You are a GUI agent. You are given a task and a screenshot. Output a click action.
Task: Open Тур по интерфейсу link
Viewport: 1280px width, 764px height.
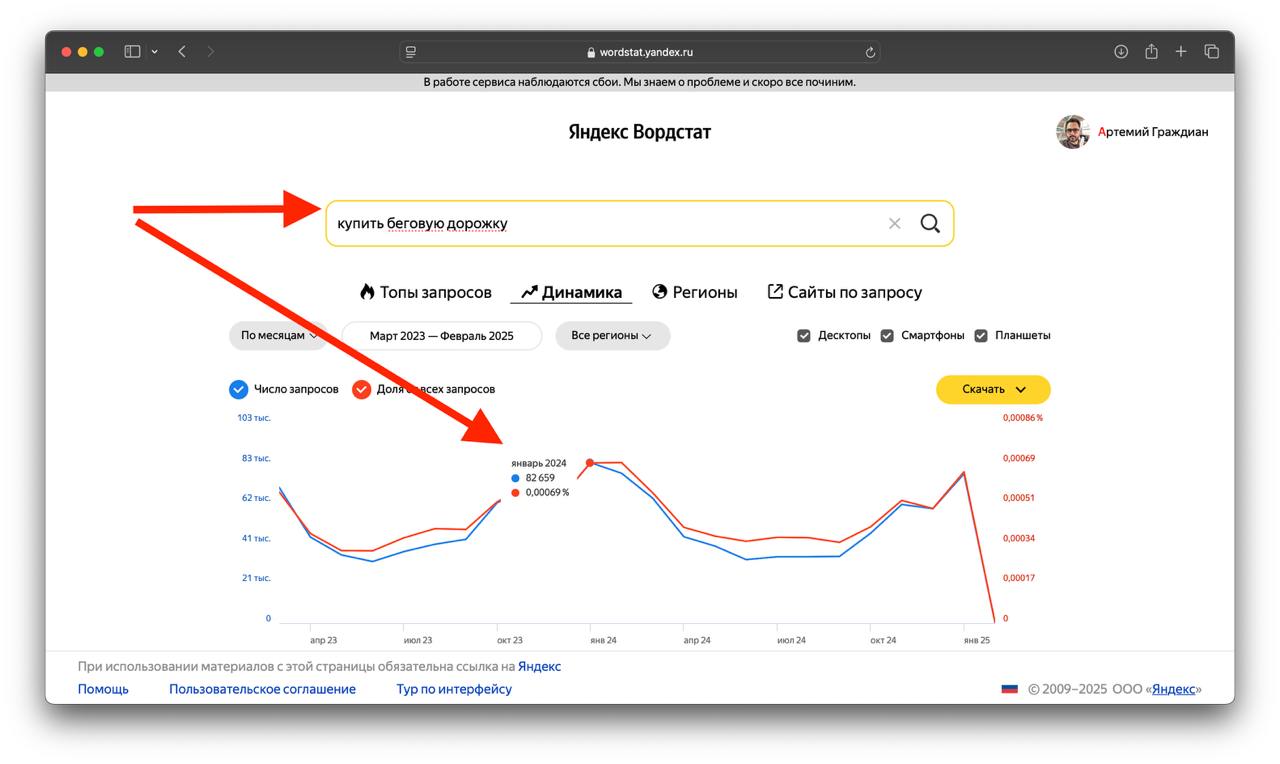[454, 689]
